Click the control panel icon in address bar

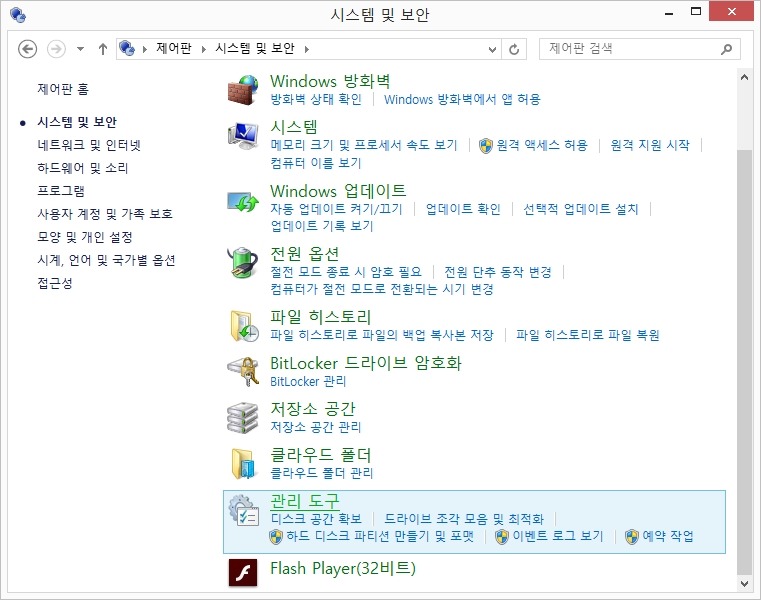127,49
